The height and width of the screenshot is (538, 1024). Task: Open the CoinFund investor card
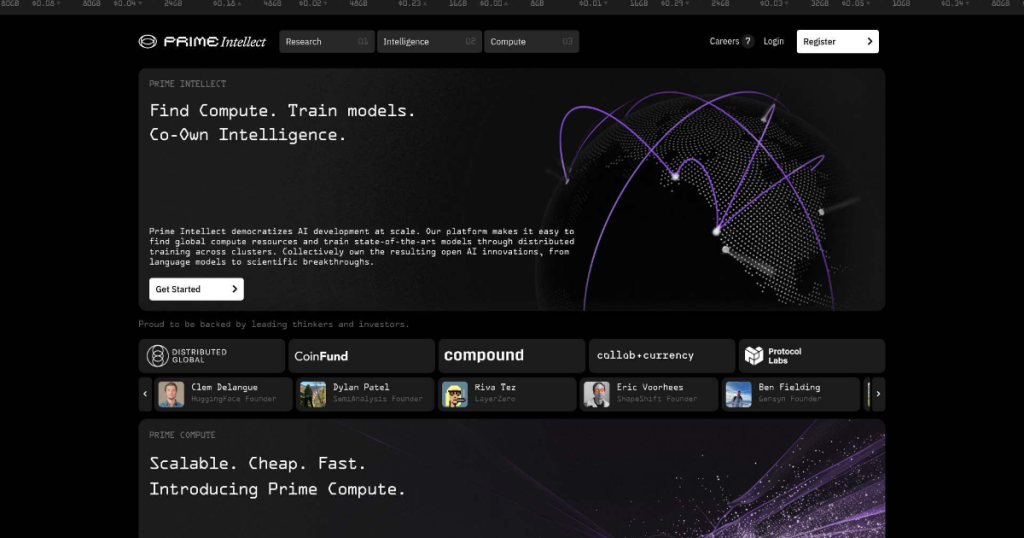361,356
